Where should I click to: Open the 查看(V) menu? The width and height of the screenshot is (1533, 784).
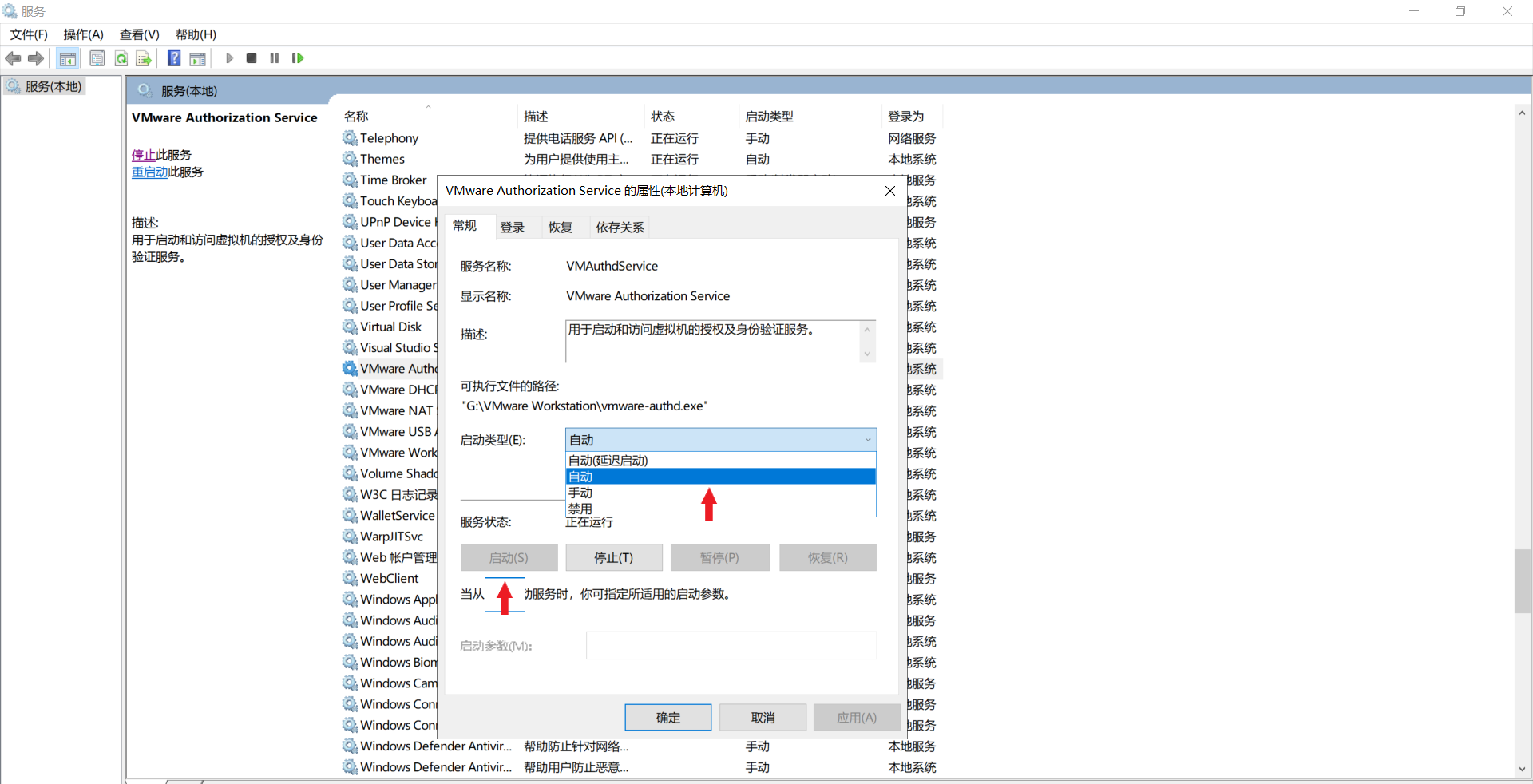140,34
